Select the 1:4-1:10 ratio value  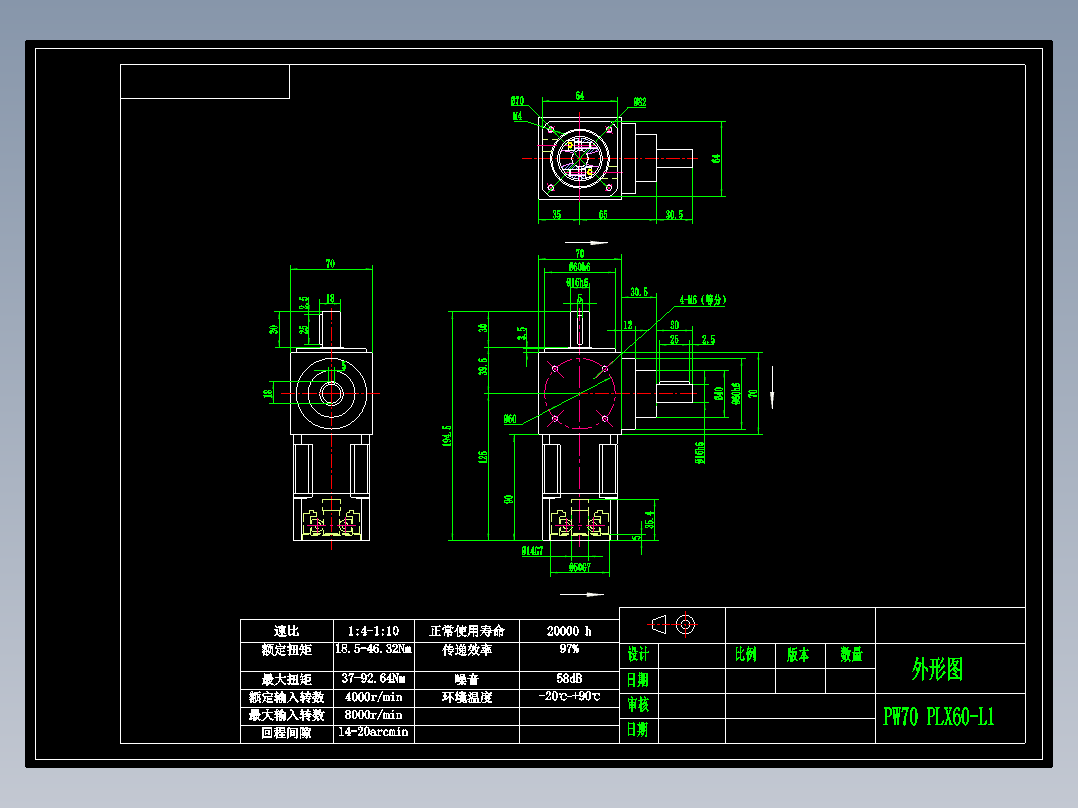click(x=375, y=631)
